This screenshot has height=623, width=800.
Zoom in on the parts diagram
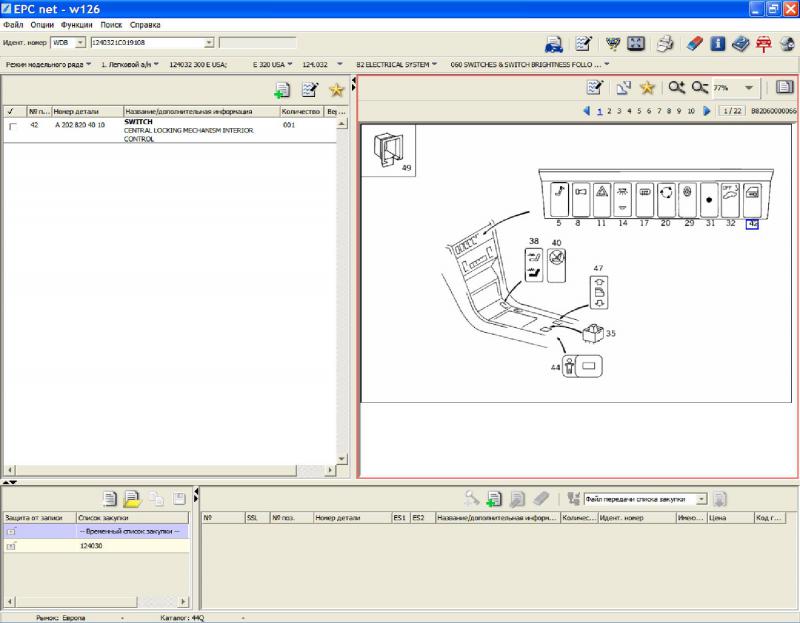click(677, 88)
